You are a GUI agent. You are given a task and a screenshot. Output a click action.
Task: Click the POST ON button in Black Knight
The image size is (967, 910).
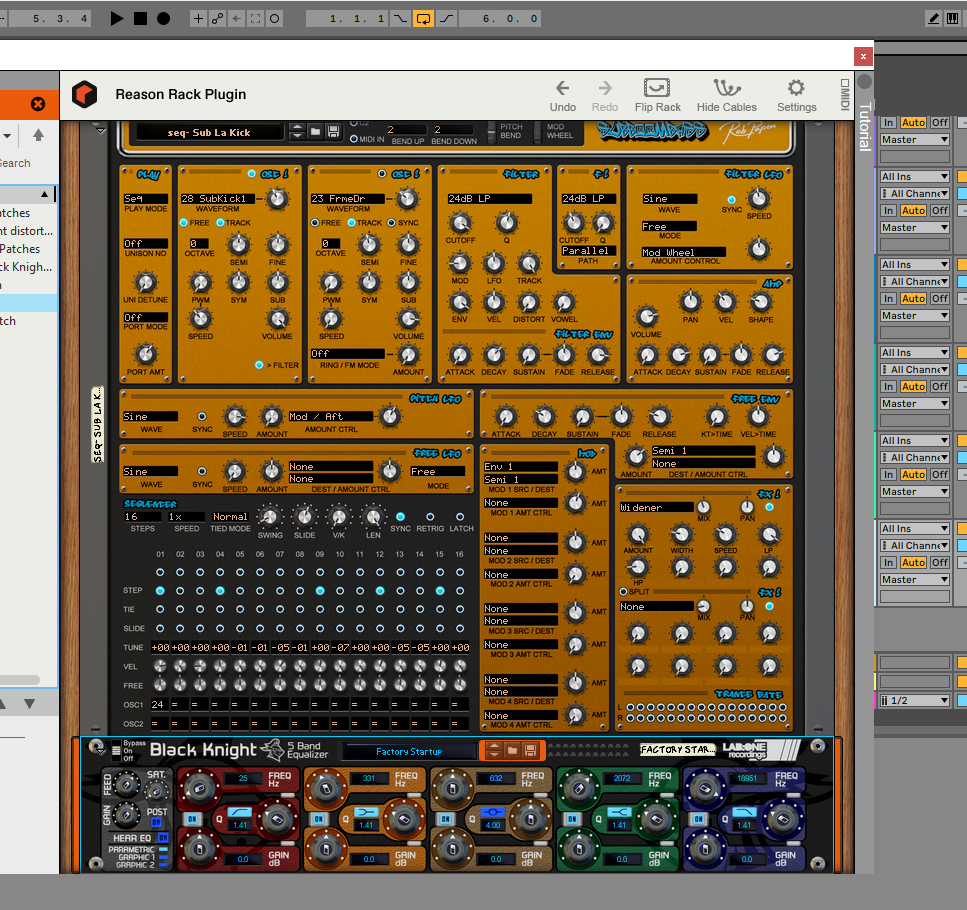pyautogui.click(x=156, y=822)
